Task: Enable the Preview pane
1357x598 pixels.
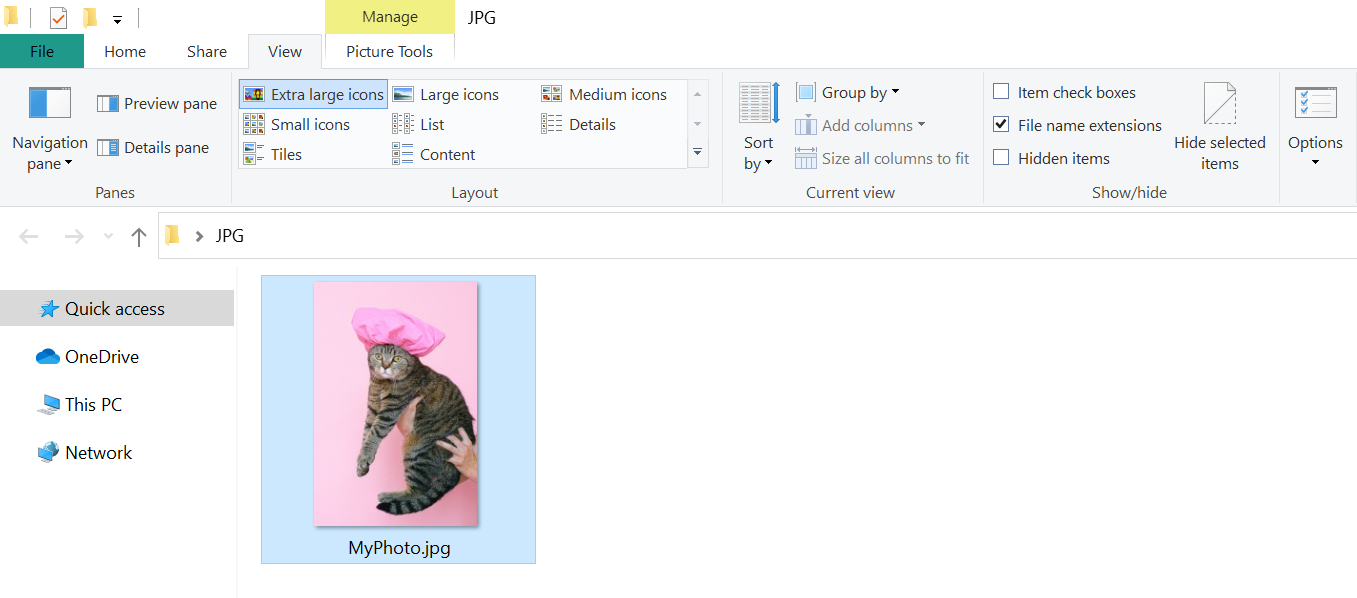Action: click(x=156, y=103)
